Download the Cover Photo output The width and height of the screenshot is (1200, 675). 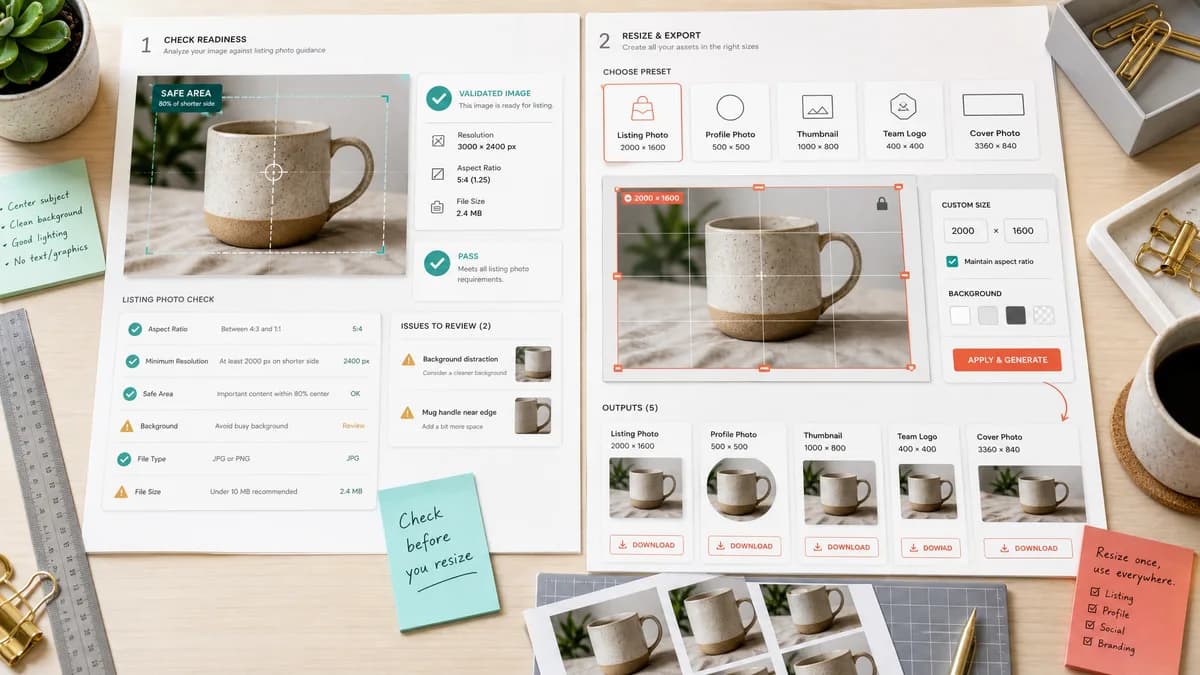pos(1029,548)
